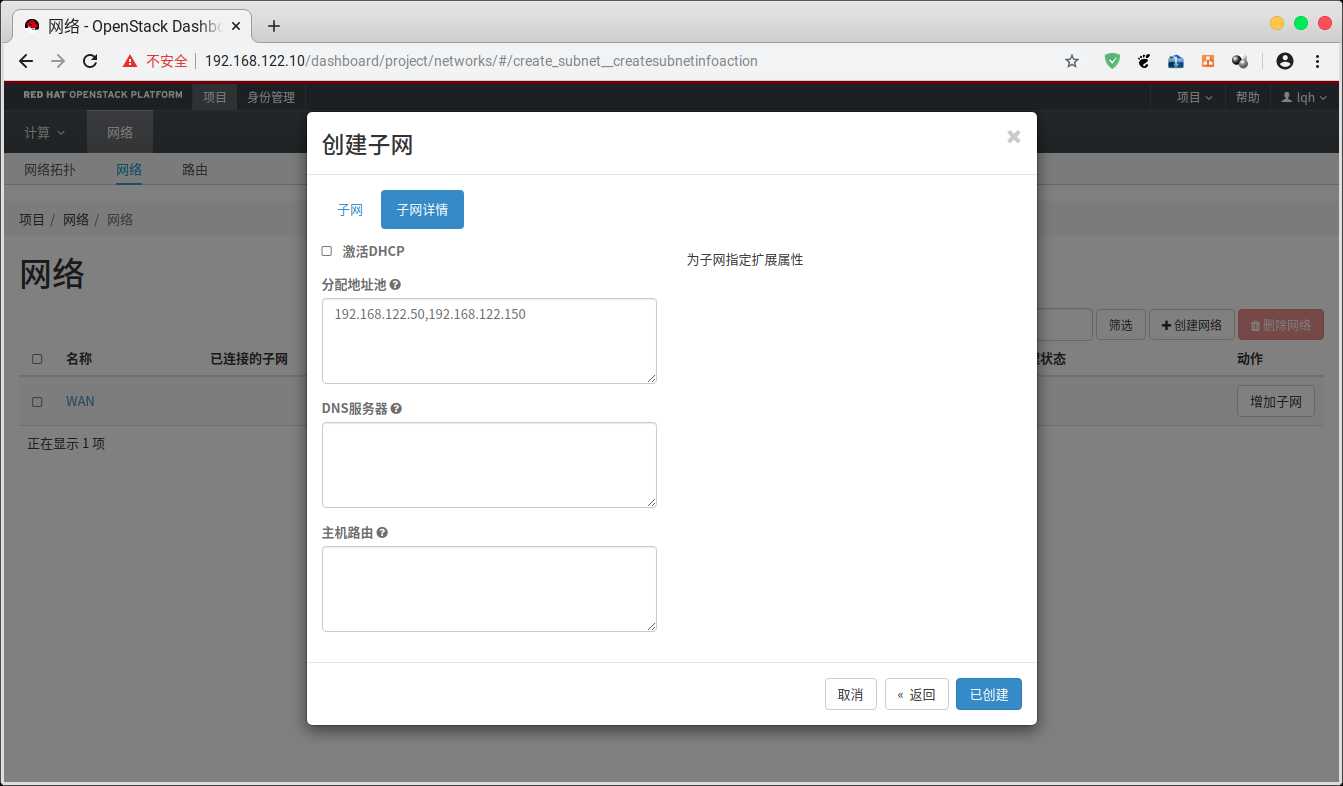Open the 路由 sub-tab
Screen dimensions: 1343x786
[195, 170]
